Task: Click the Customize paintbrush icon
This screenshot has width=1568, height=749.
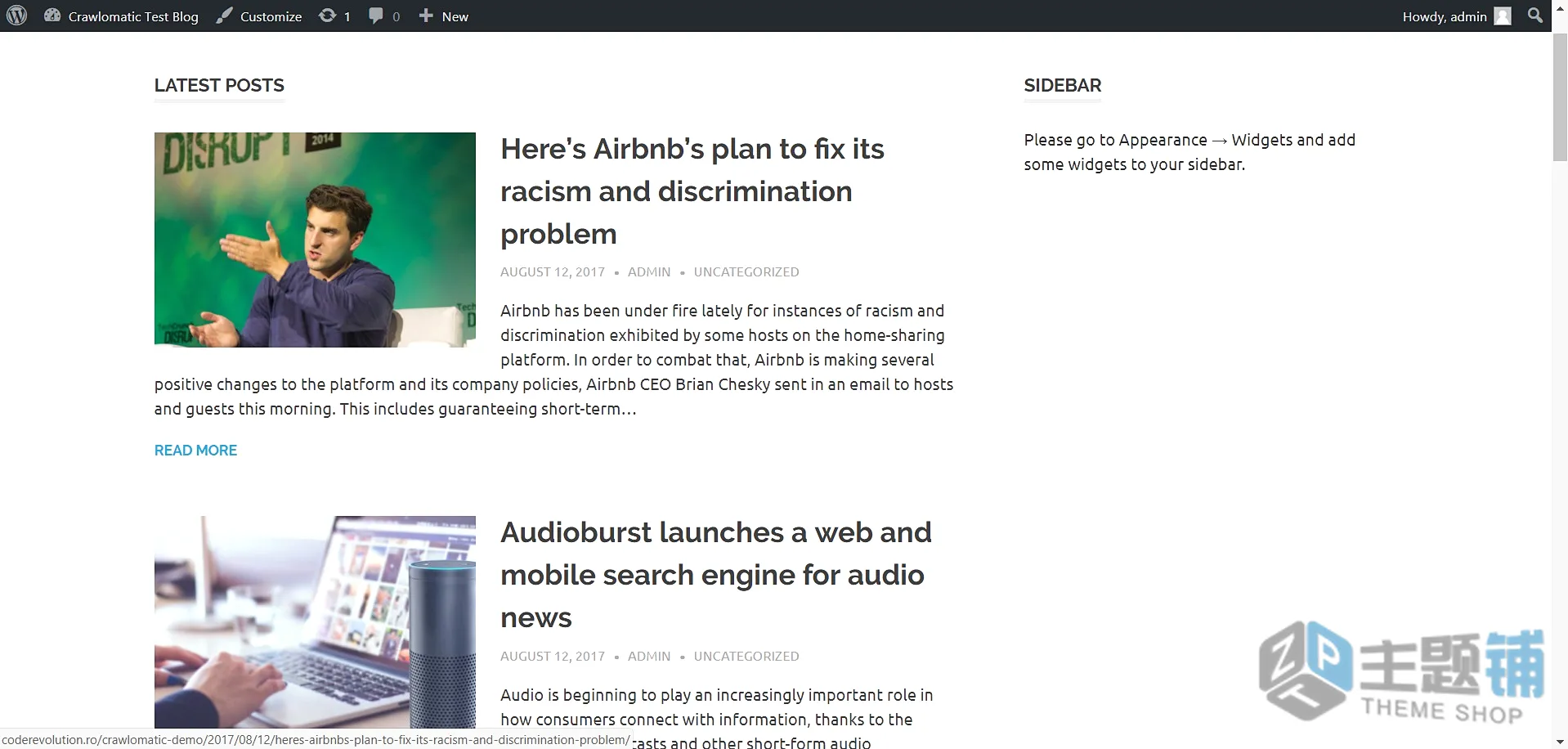Action: pyautogui.click(x=224, y=16)
